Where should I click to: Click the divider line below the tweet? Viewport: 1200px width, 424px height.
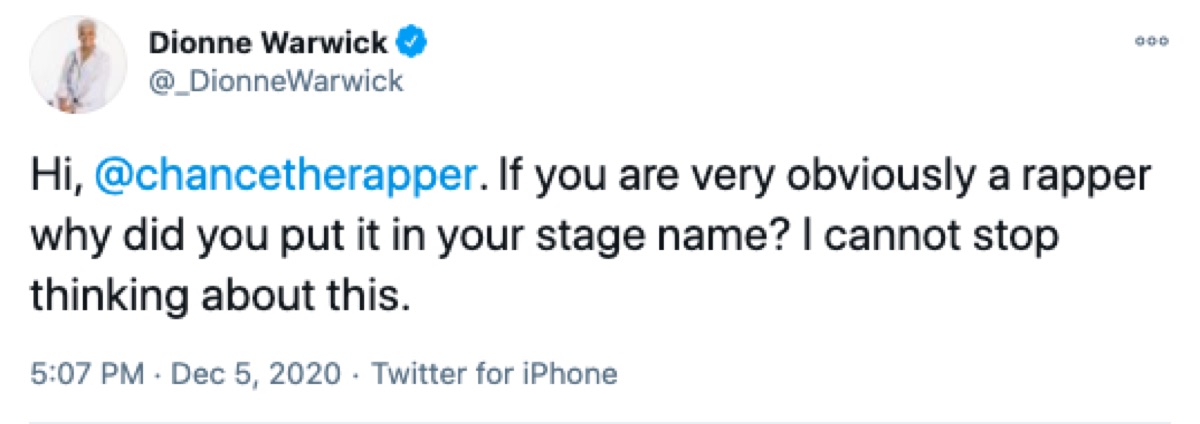[x=600, y=419]
